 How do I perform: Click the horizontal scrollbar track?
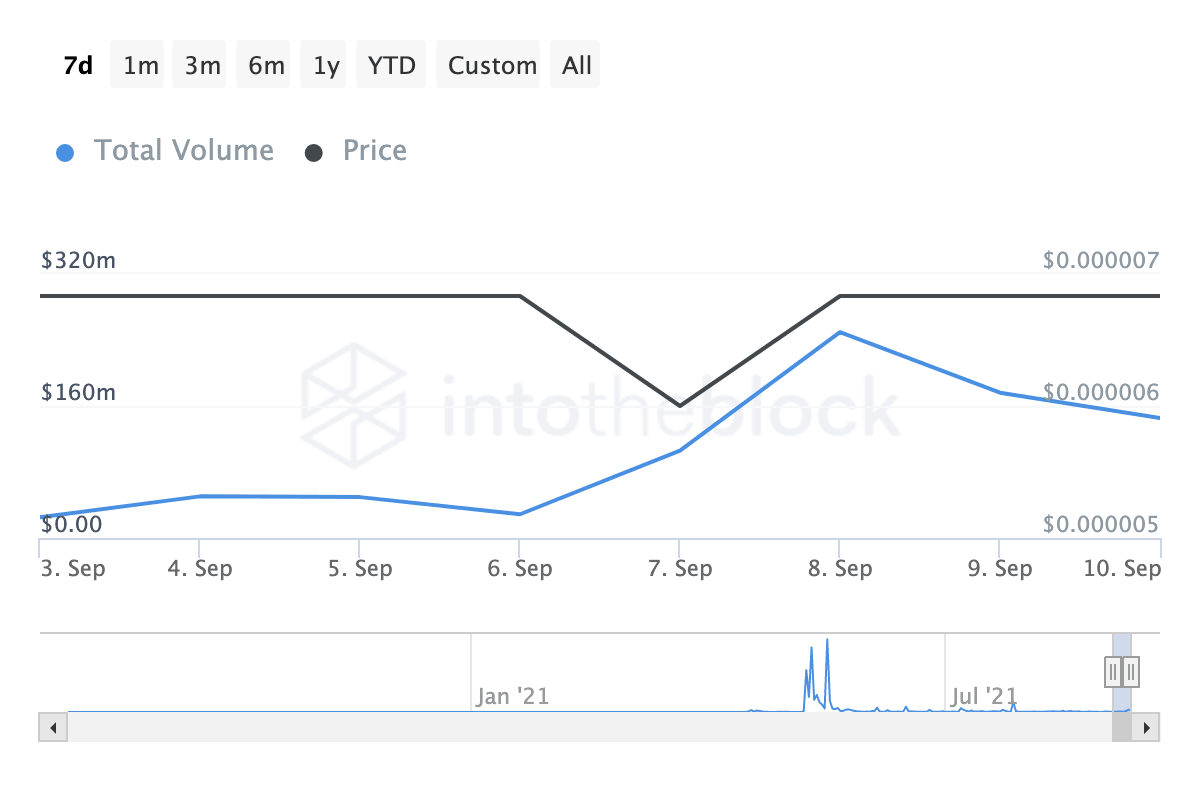600,727
